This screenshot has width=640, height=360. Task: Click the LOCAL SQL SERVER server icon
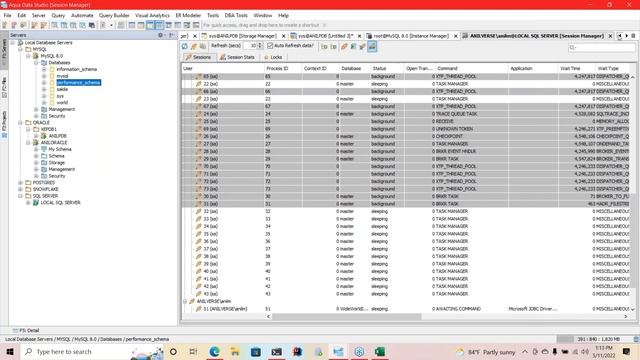(36, 202)
